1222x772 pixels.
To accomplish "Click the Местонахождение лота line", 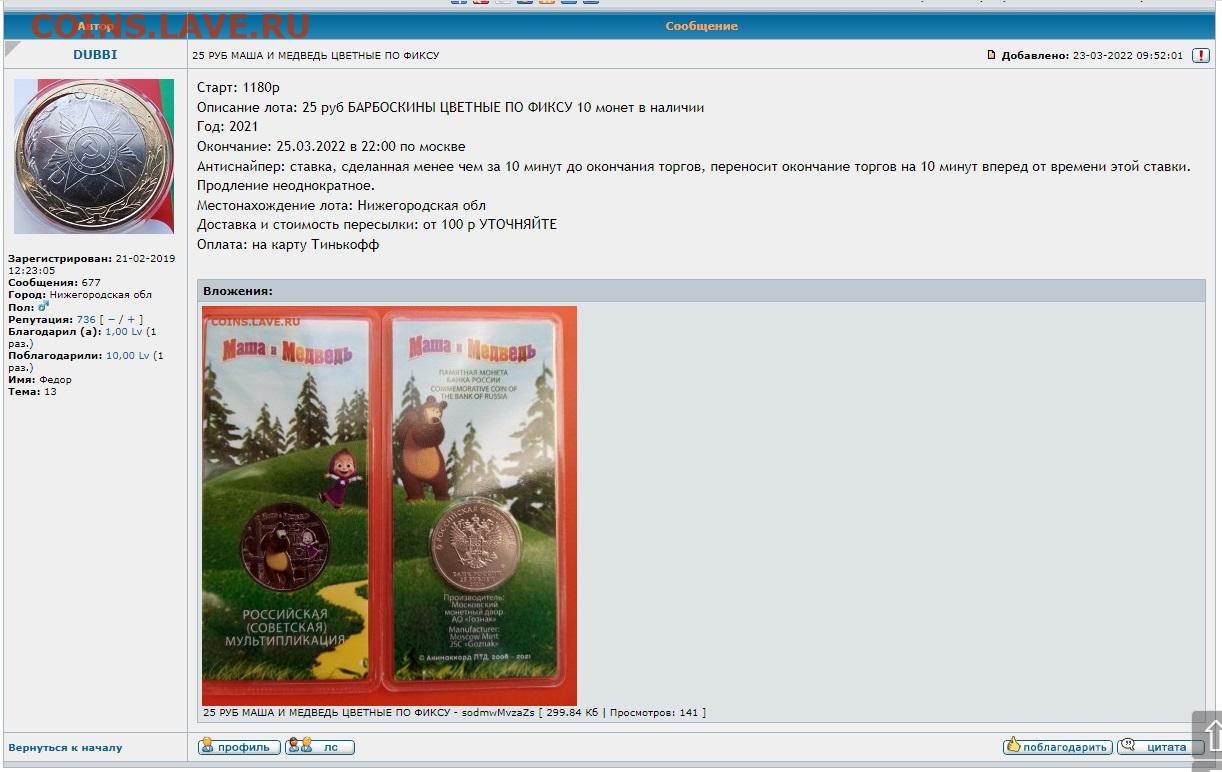I will coord(341,205).
